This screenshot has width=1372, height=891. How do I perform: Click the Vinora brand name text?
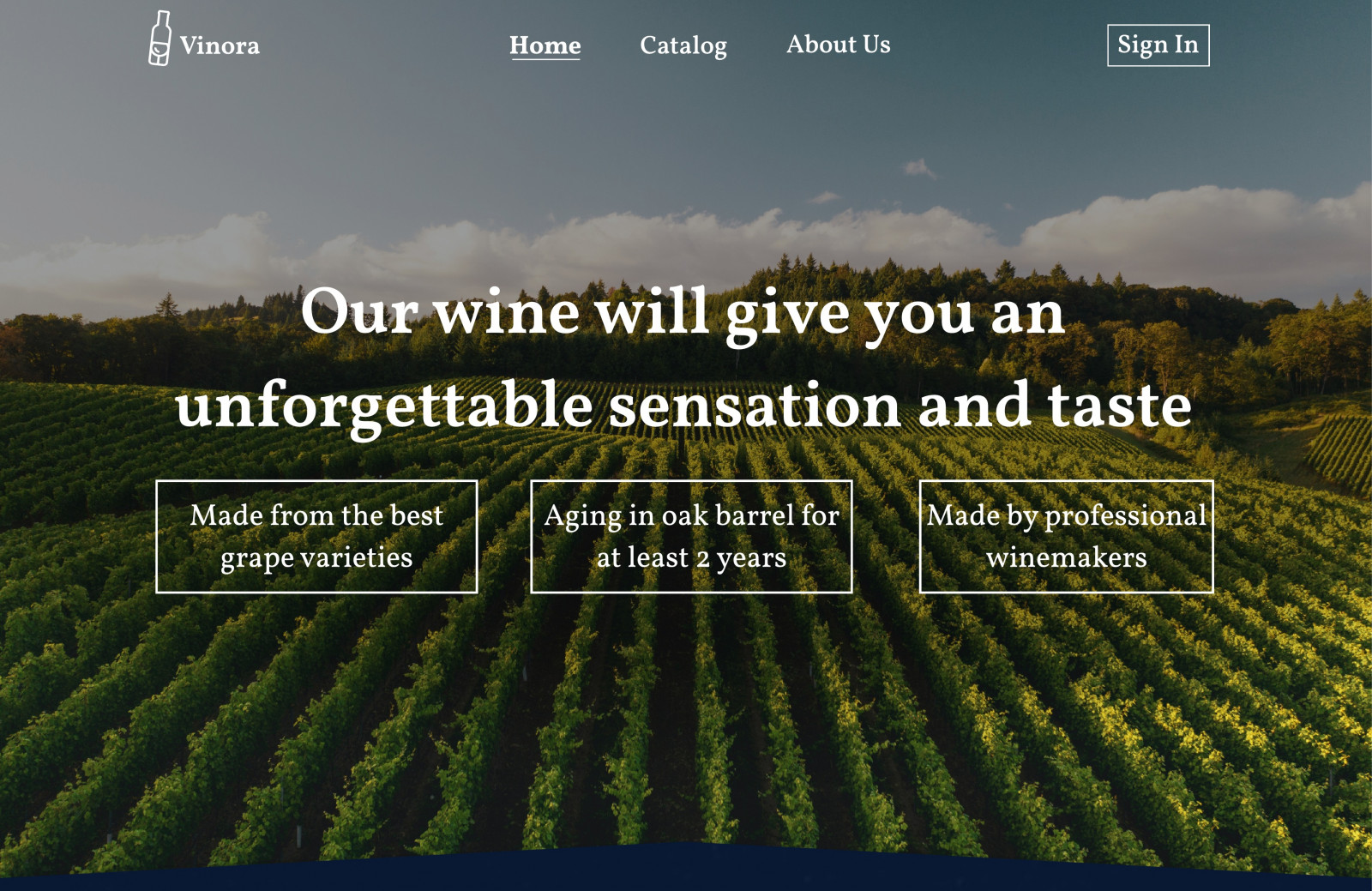(220, 45)
